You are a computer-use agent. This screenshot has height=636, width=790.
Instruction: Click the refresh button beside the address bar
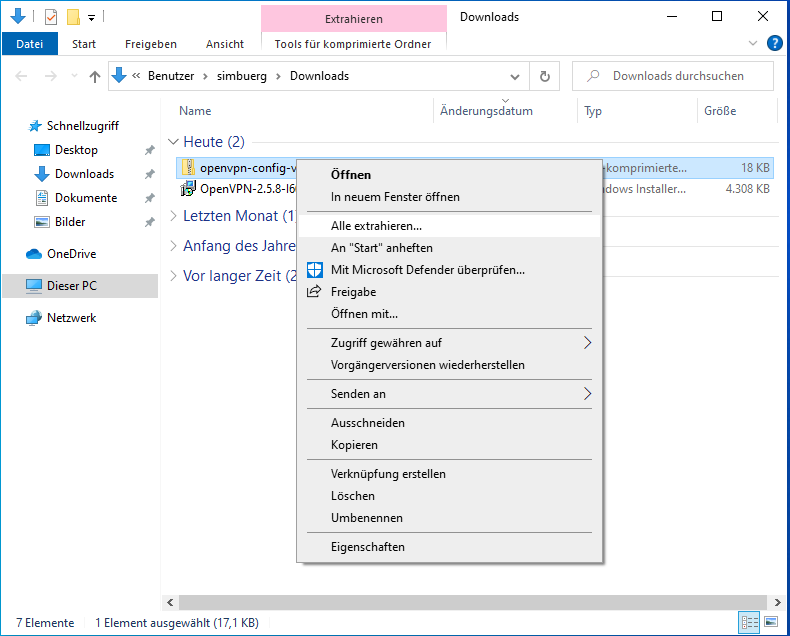(544, 76)
